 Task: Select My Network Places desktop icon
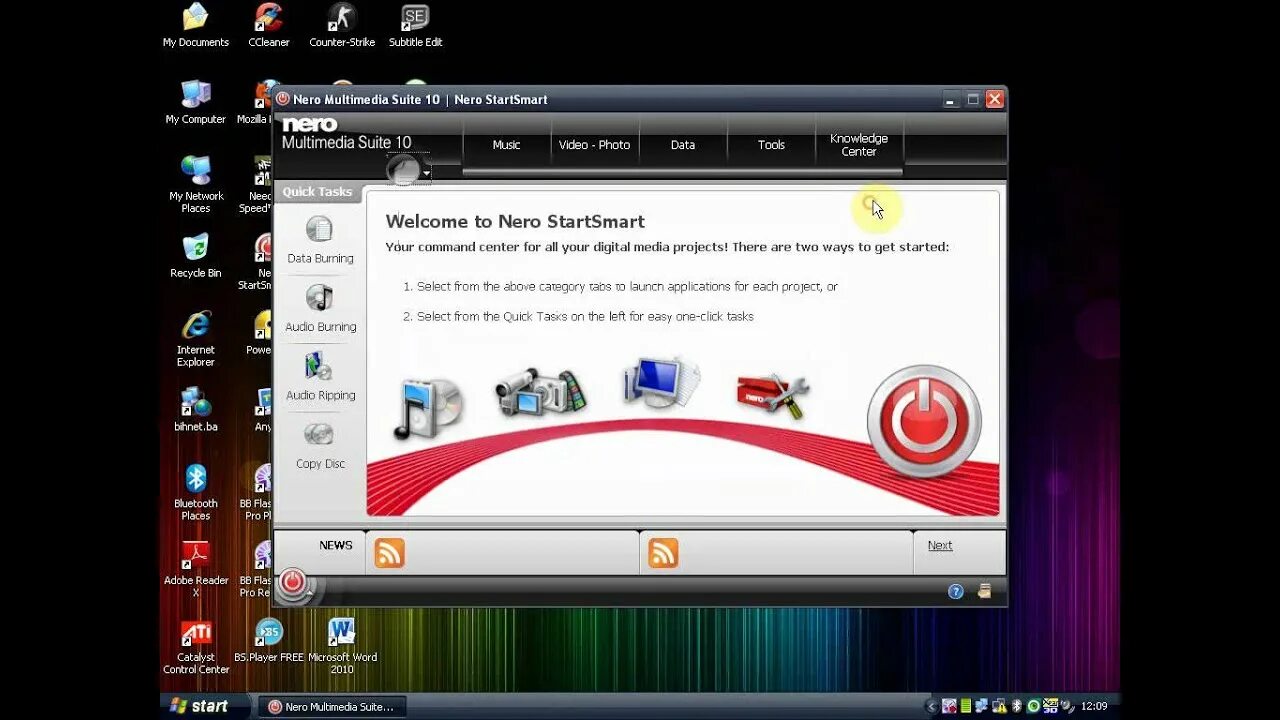tap(196, 186)
